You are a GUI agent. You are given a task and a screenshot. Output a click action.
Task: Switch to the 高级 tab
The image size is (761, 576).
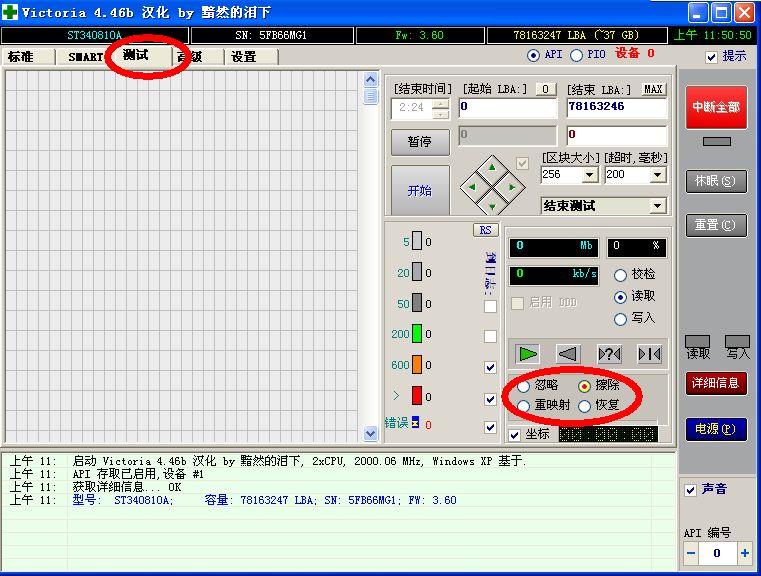[x=197, y=57]
